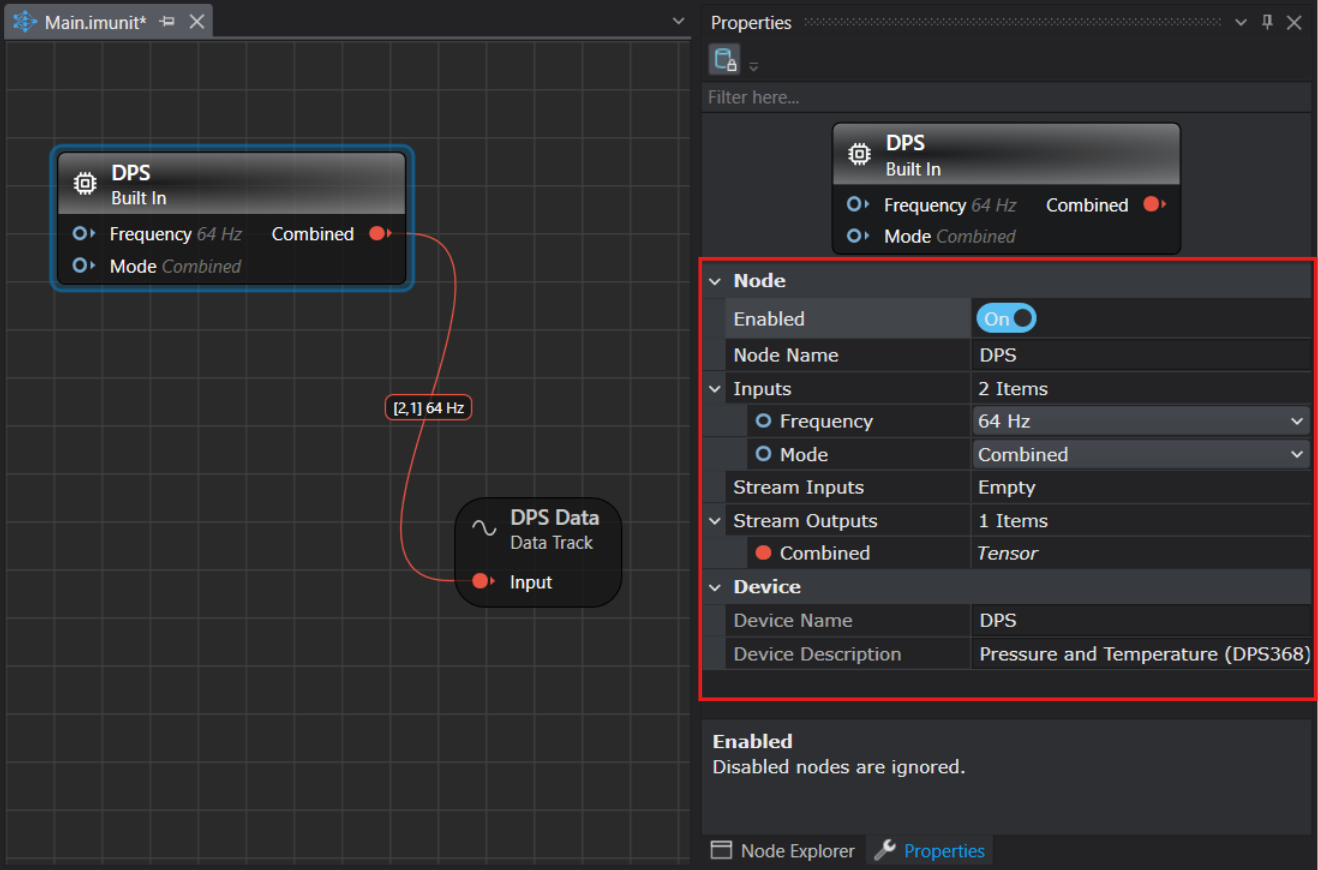1318x870 pixels.
Task: Click the DPS node chip icon on canvas
Action: [x=85, y=184]
